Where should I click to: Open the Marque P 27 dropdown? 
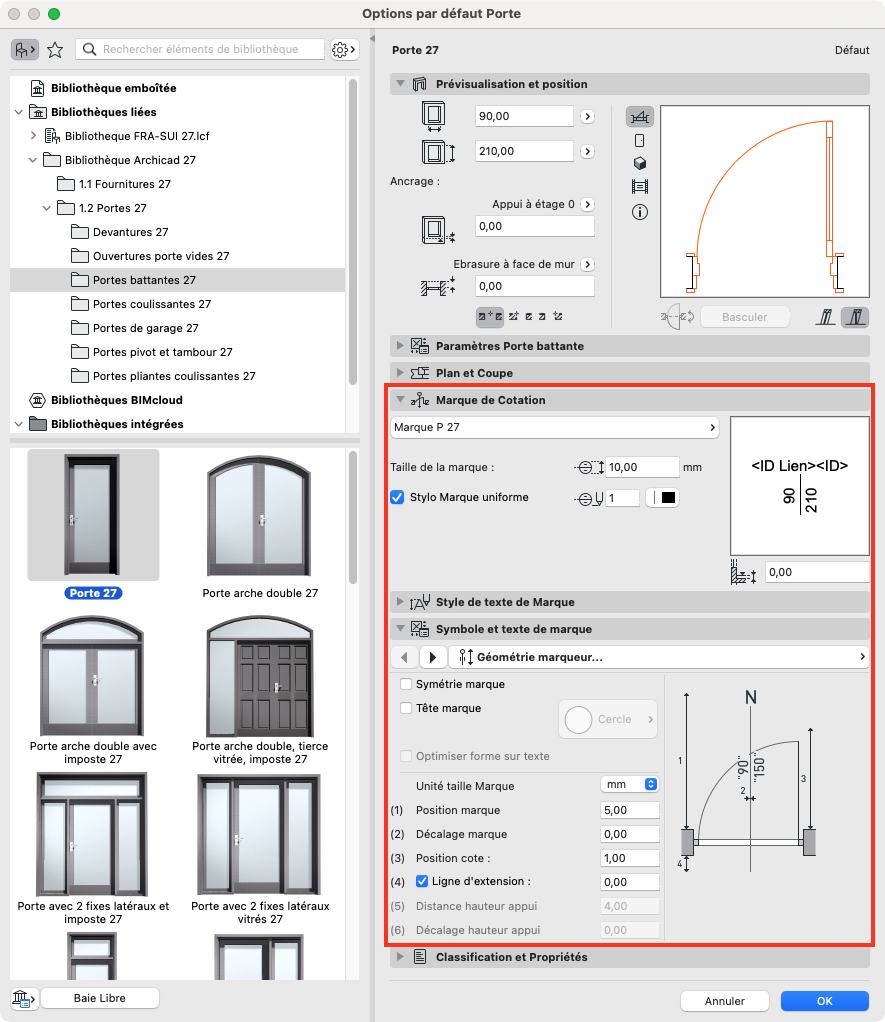[555, 428]
